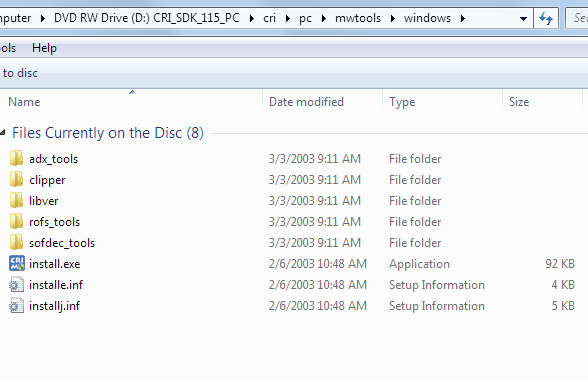The image size is (588, 380).
Task: Select the rofs_tools folder icon
Action: click(x=16, y=221)
